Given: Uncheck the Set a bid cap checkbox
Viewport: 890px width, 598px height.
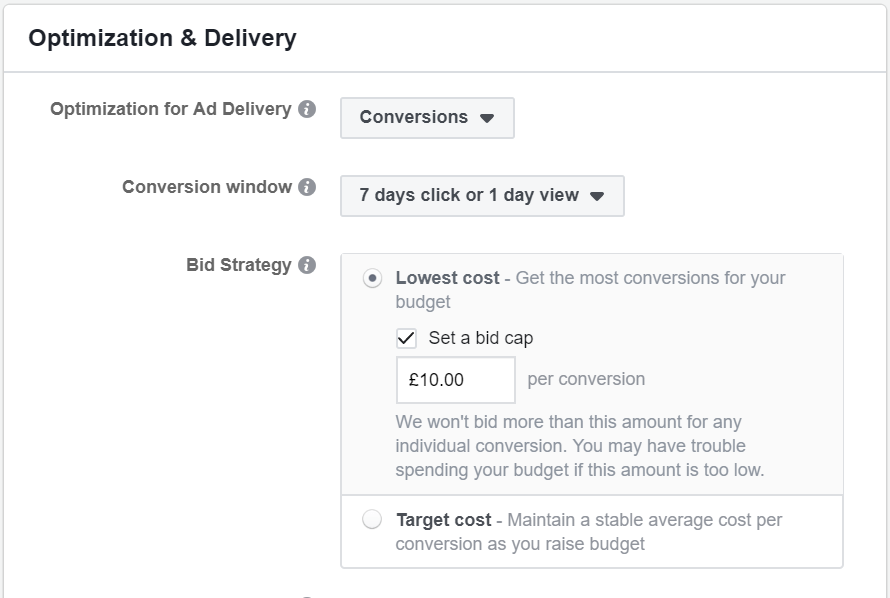Looking at the screenshot, I should click(x=406, y=338).
